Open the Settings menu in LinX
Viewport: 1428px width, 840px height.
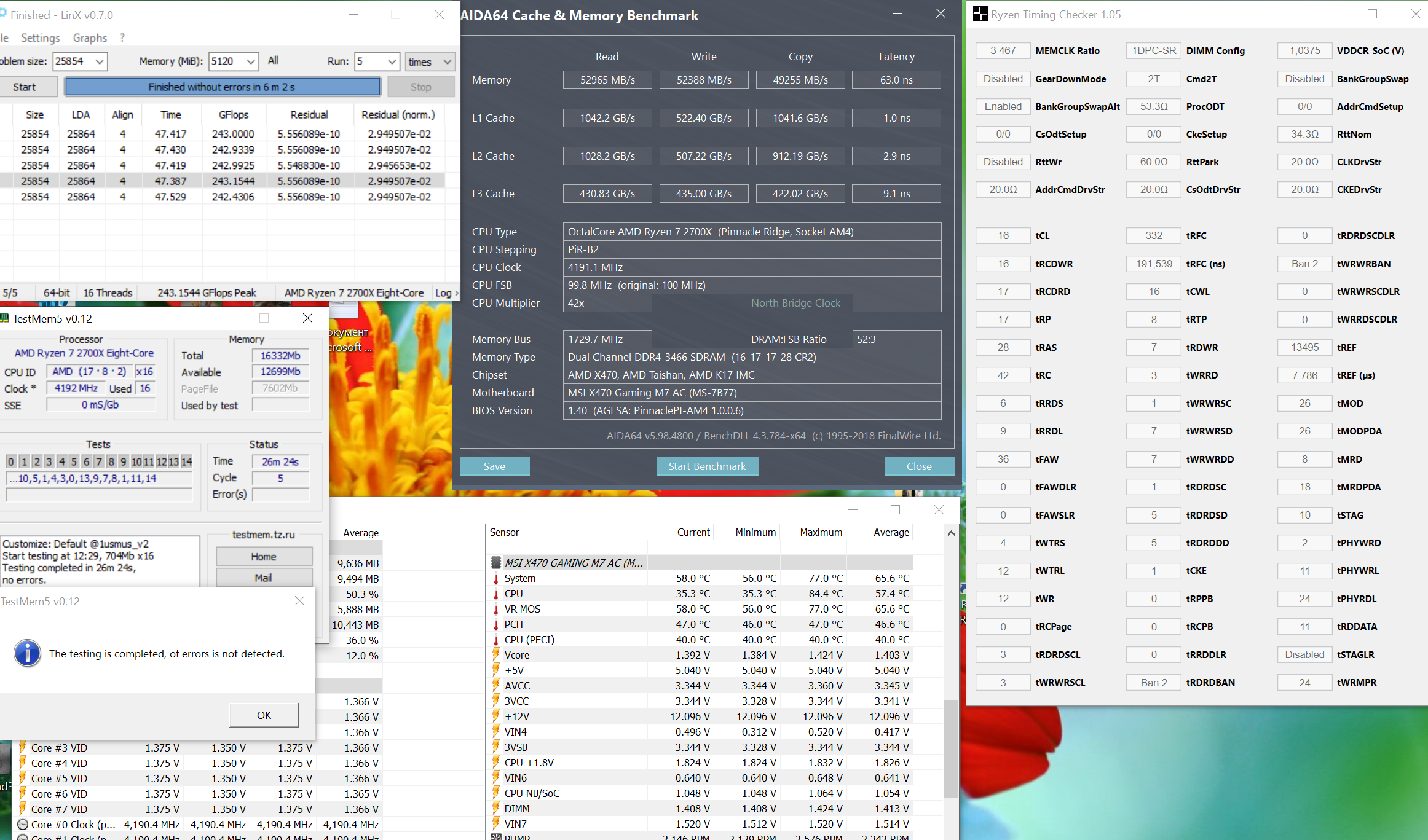[41, 38]
